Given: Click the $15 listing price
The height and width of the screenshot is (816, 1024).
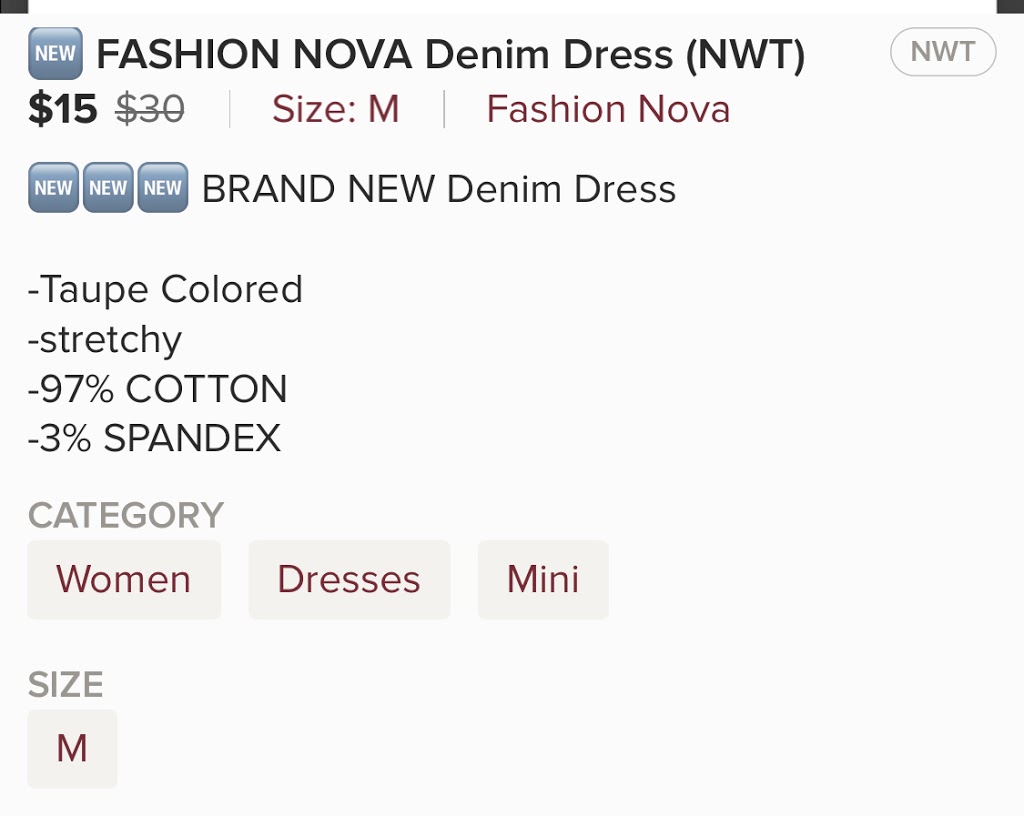Looking at the screenshot, I should [62, 110].
